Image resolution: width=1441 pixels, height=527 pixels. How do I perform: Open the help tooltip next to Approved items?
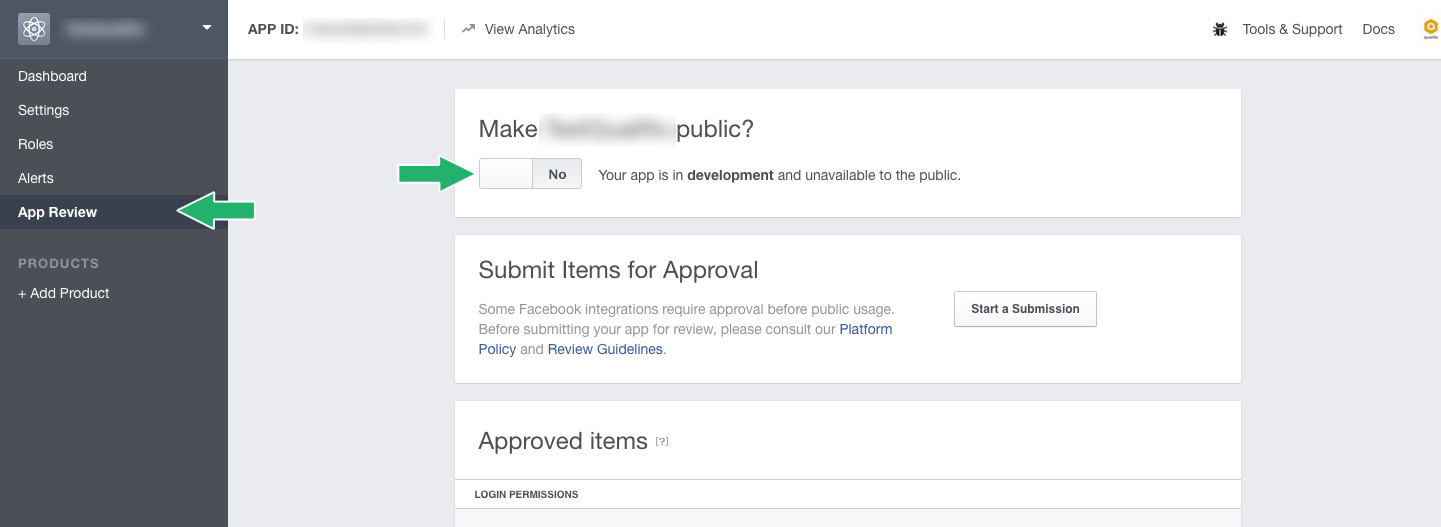coord(662,441)
